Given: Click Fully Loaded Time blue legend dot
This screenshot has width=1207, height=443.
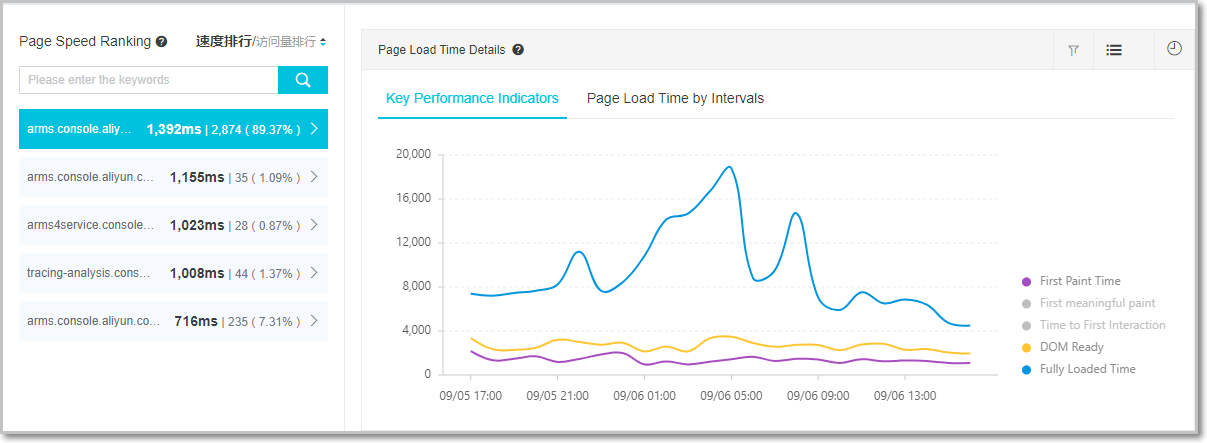Looking at the screenshot, I should (1026, 369).
